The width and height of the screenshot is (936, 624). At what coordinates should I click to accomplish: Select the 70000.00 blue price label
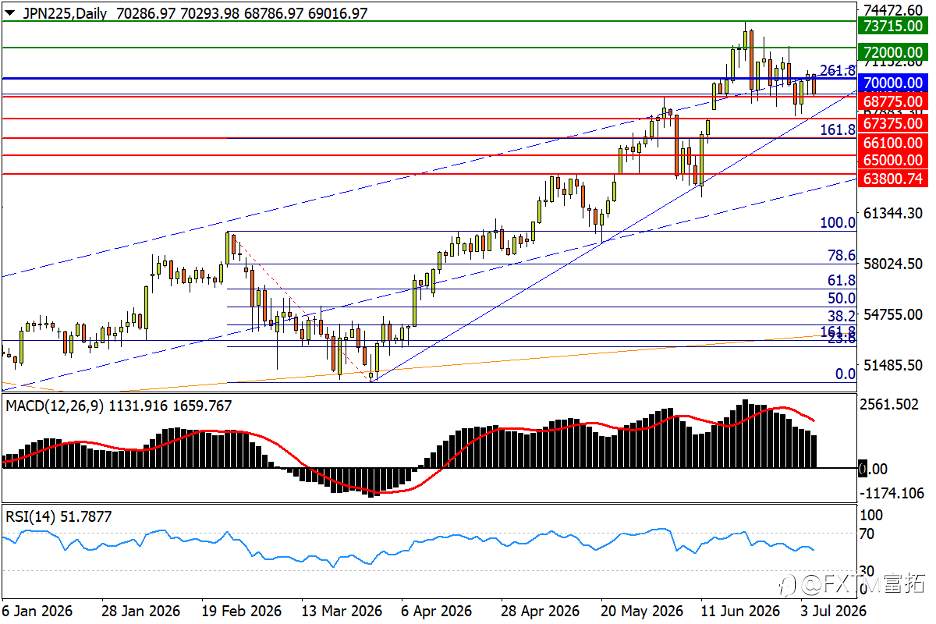892,82
